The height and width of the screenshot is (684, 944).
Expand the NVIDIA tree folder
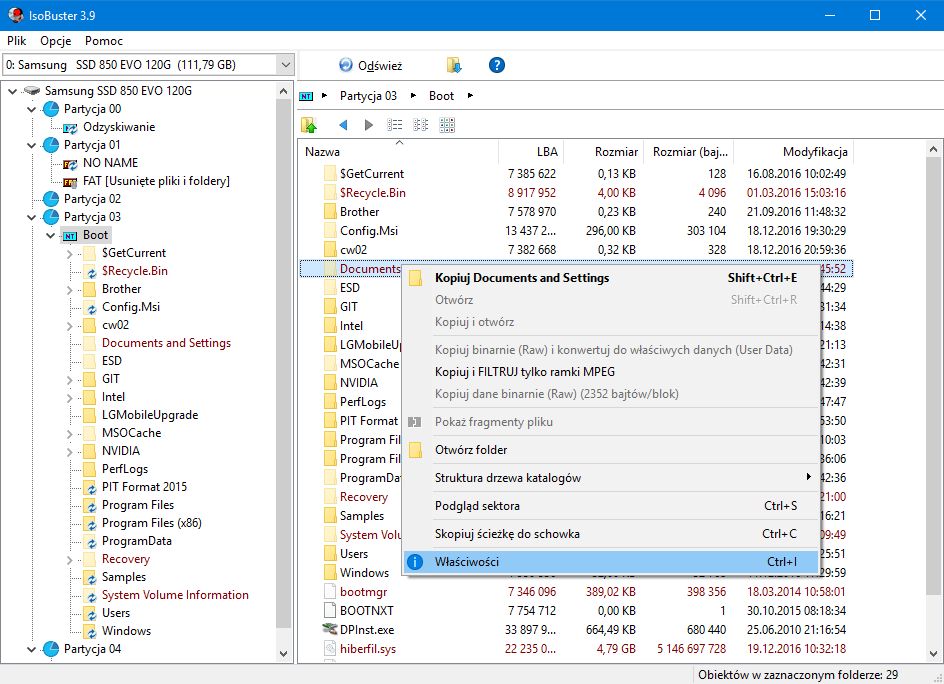[70, 452]
